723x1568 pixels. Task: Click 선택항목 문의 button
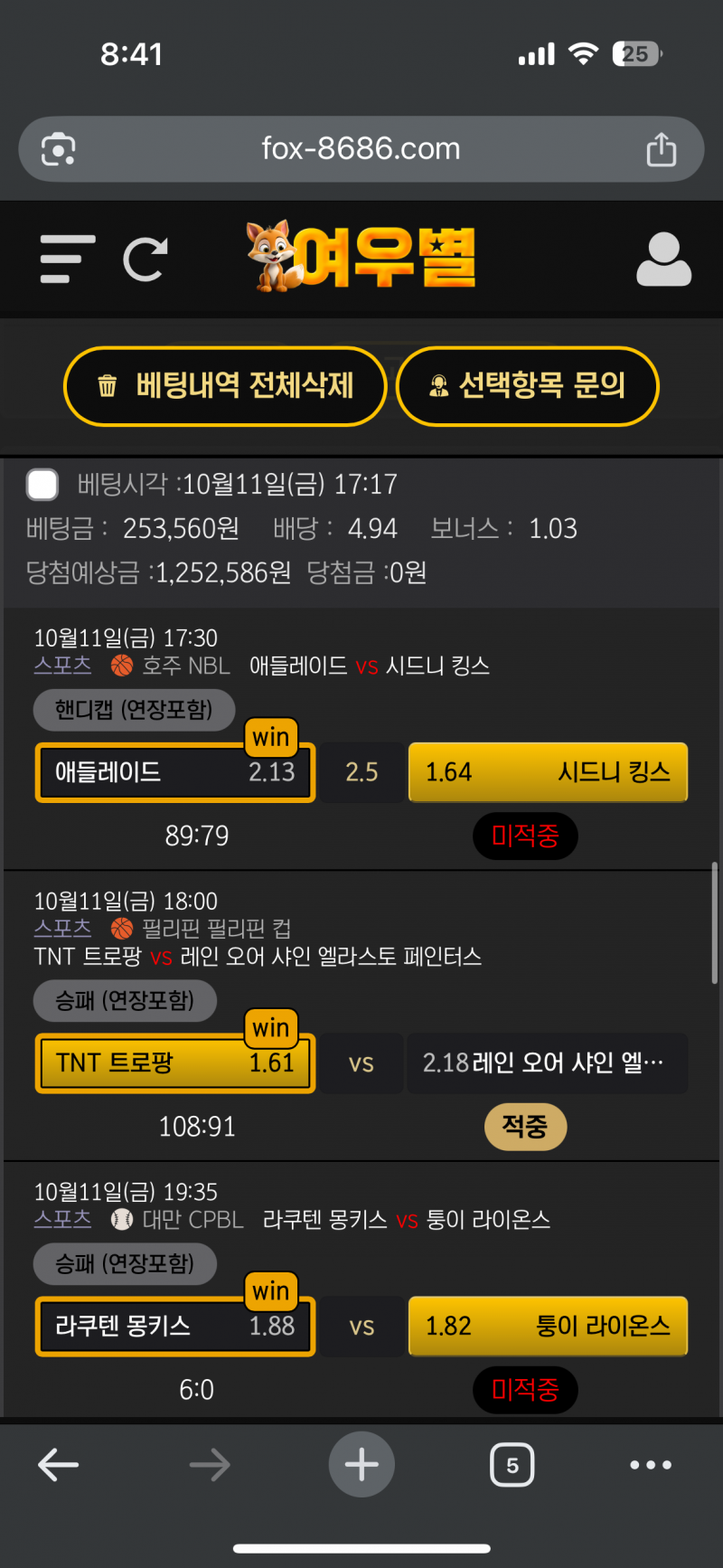coord(528,386)
